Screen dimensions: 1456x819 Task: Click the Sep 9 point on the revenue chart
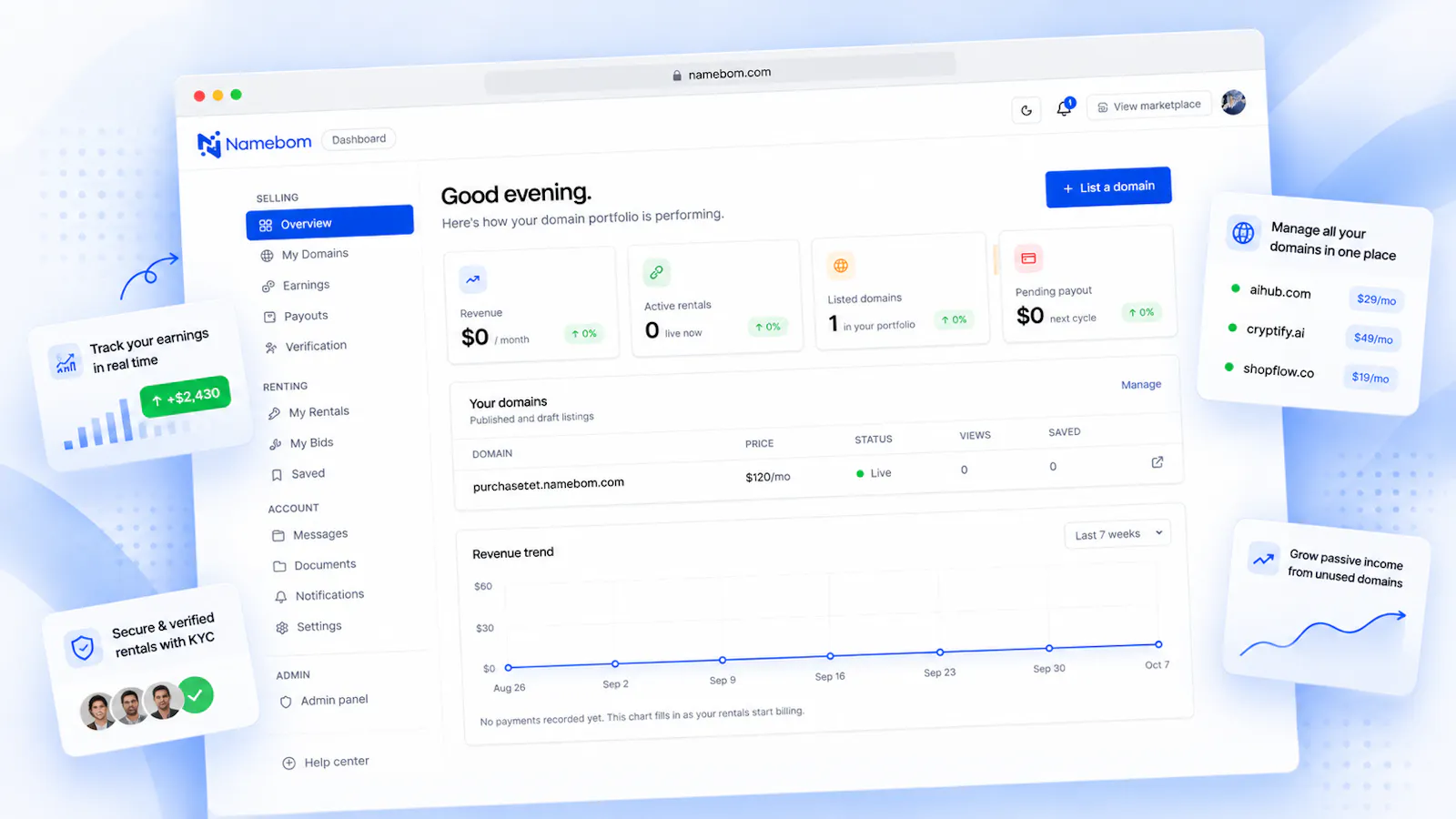[723, 660]
